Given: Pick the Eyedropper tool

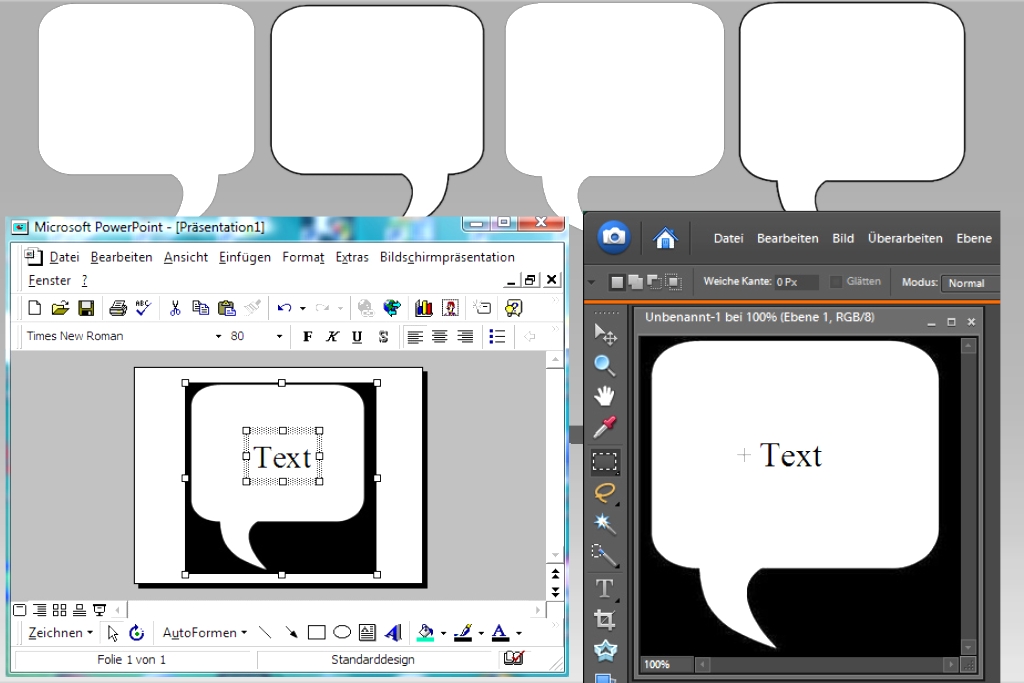Looking at the screenshot, I should pyautogui.click(x=604, y=428).
